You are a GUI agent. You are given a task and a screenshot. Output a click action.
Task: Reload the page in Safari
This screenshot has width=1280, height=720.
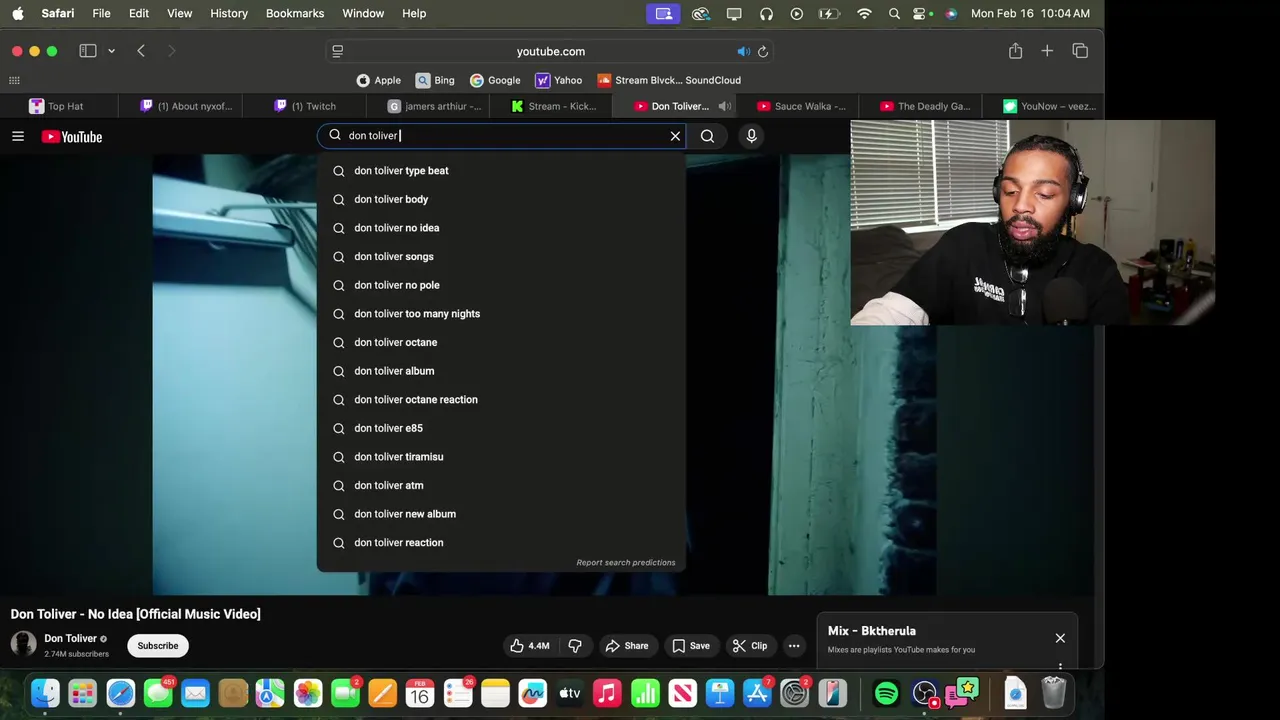(763, 51)
